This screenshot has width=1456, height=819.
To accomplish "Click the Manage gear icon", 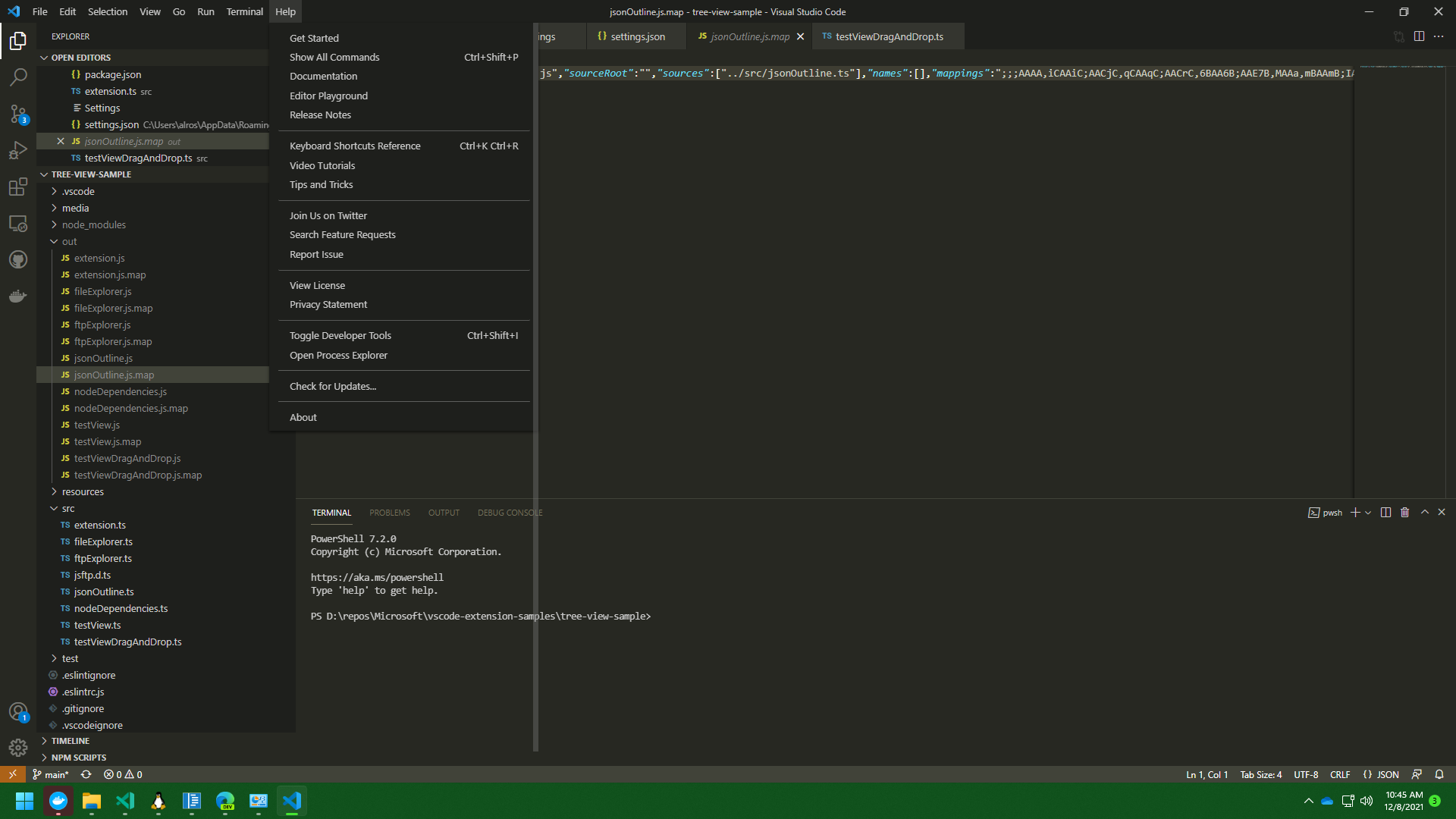I will (18, 748).
